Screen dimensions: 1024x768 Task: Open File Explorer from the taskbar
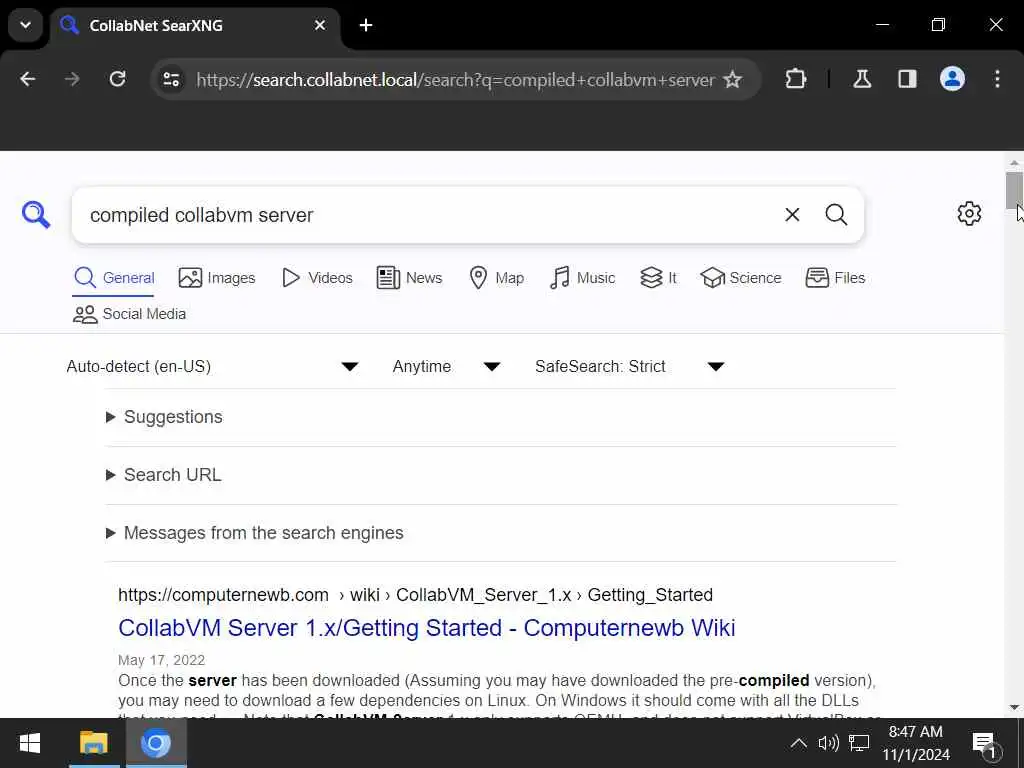click(x=93, y=743)
